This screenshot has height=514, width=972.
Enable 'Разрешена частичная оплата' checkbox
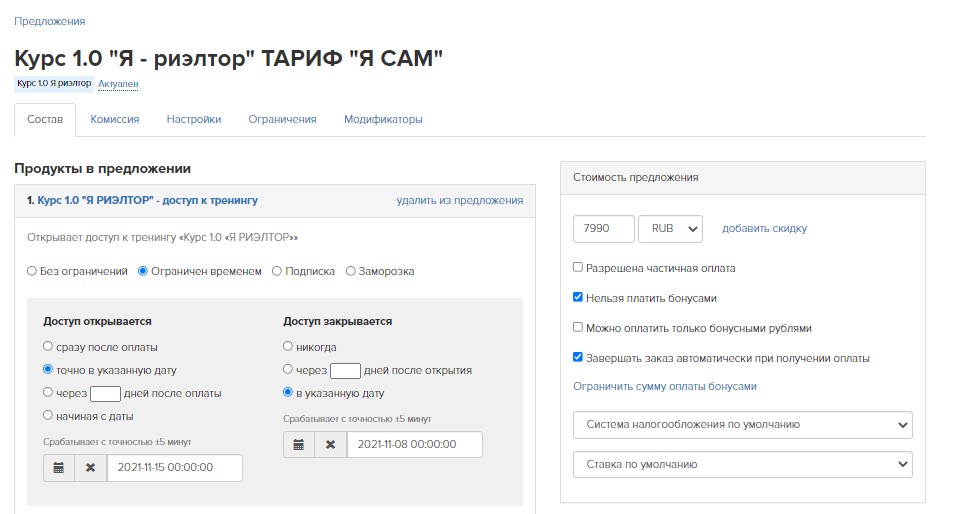[578, 267]
